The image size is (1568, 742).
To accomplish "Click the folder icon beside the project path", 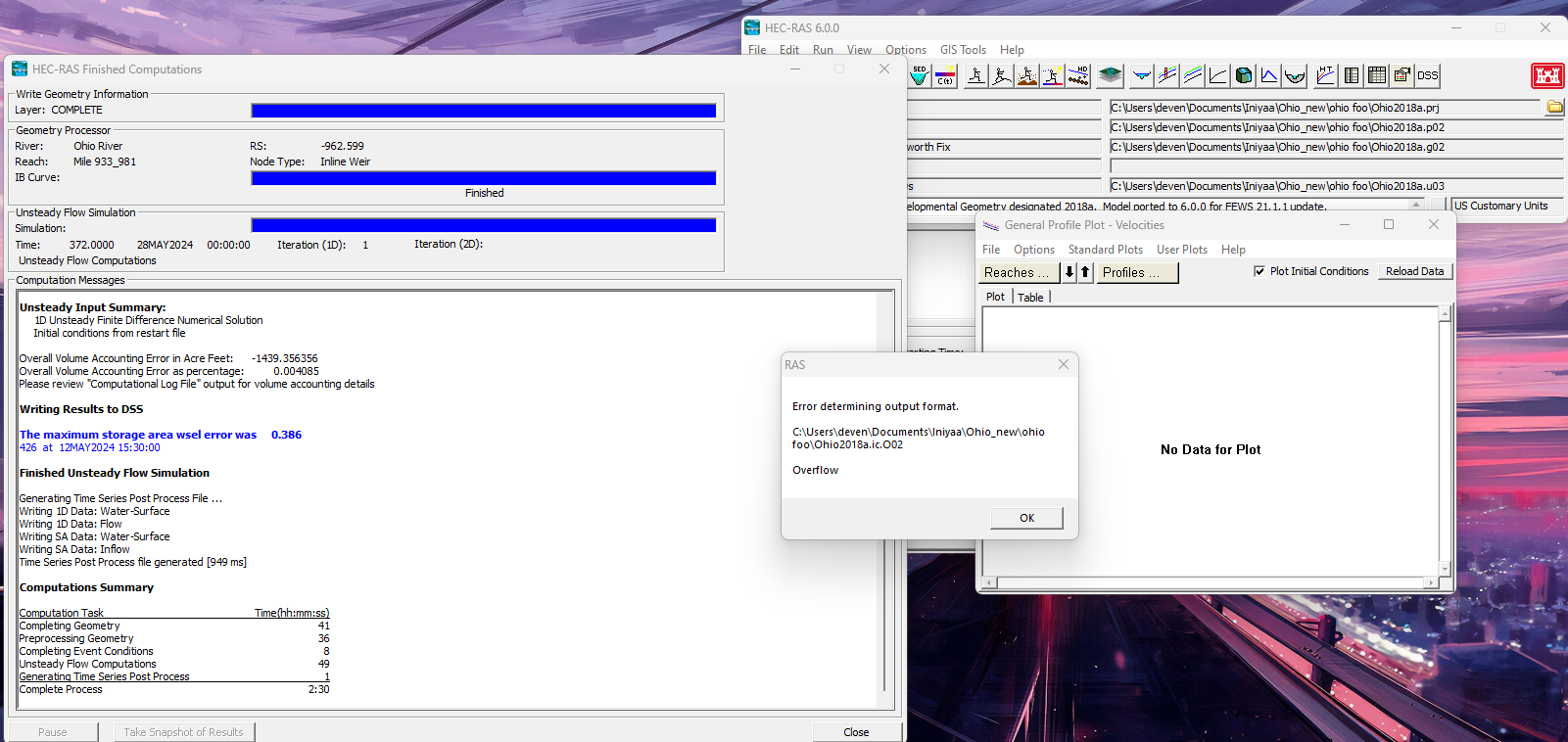I will pos(1554,107).
